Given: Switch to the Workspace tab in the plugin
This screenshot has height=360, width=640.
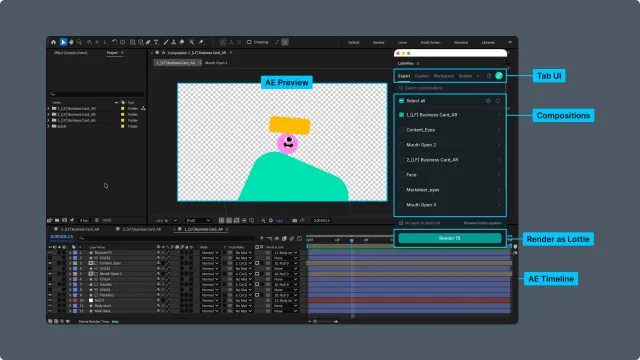Looking at the screenshot, I should (x=444, y=76).
